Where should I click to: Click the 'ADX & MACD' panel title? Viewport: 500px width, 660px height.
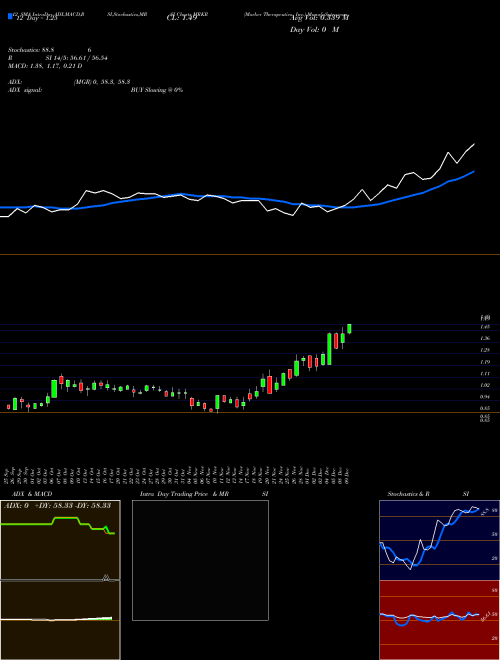coord(32,494)
